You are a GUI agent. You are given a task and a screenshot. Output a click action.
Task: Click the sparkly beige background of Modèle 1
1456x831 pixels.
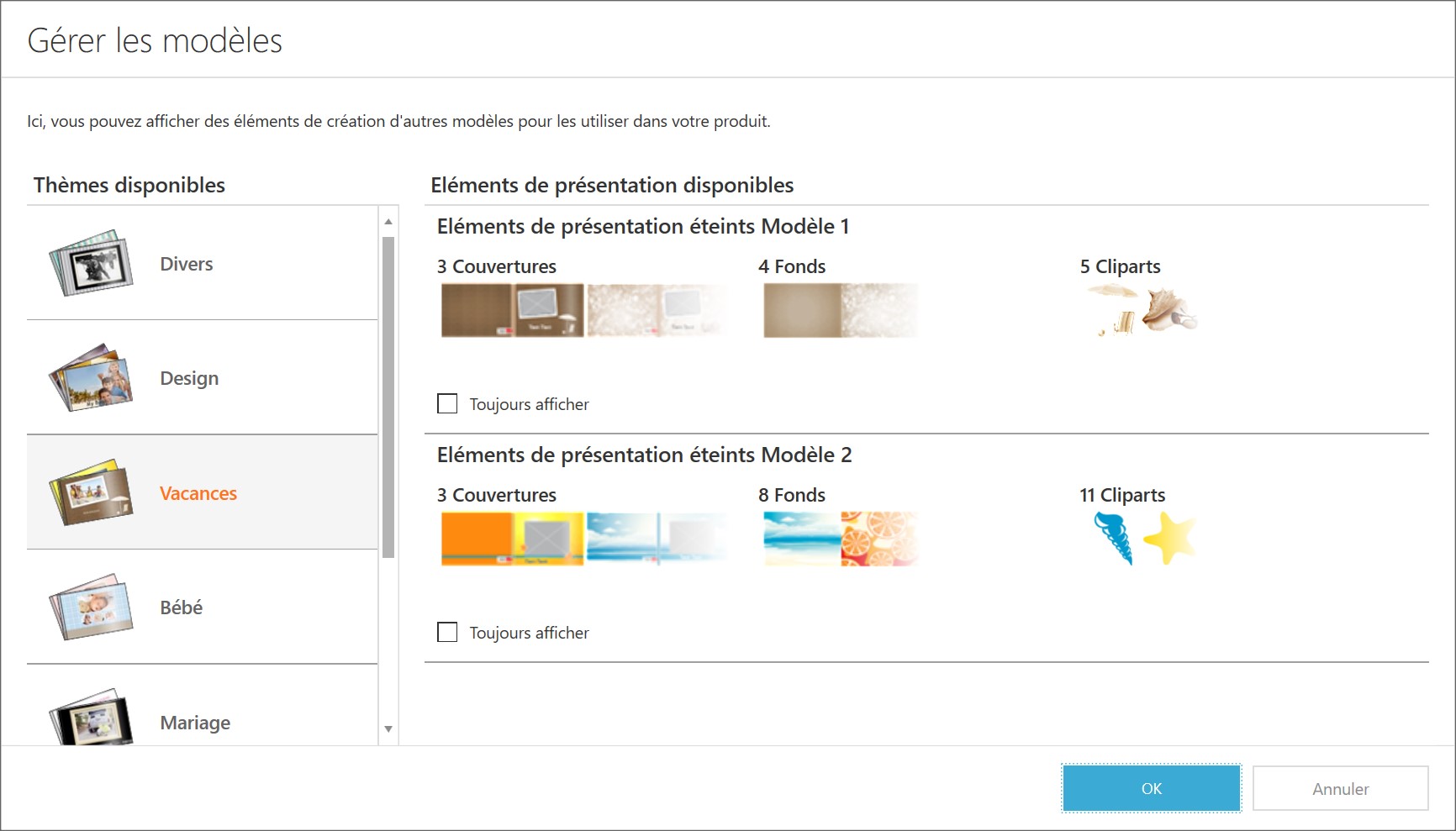pos(880,311)
